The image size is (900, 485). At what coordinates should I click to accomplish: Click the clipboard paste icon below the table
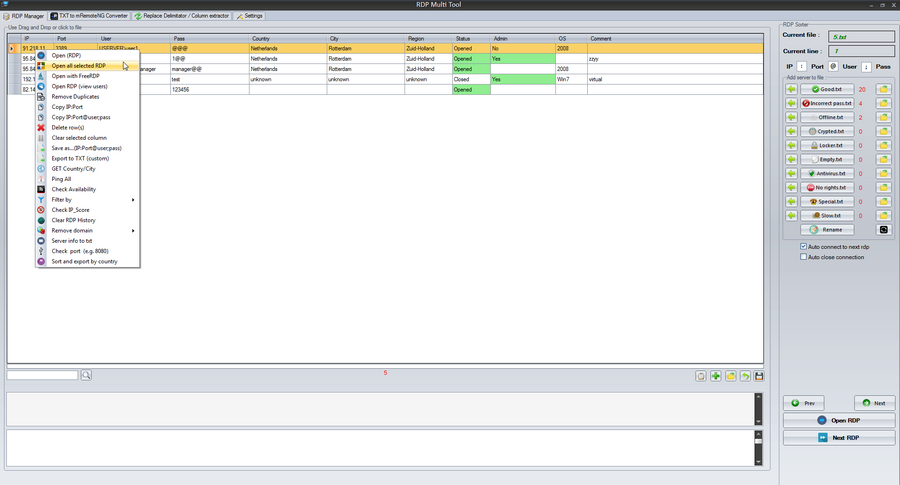click(701, 376)
